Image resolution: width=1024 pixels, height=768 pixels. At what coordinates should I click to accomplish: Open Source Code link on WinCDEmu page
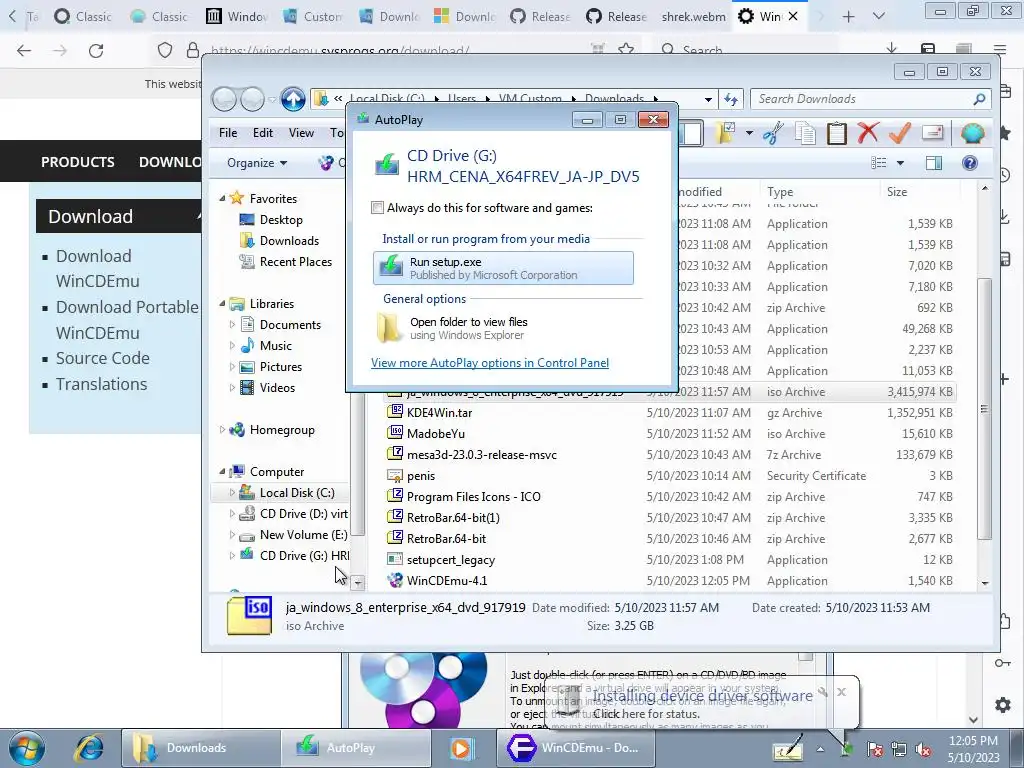coord(103,359)
